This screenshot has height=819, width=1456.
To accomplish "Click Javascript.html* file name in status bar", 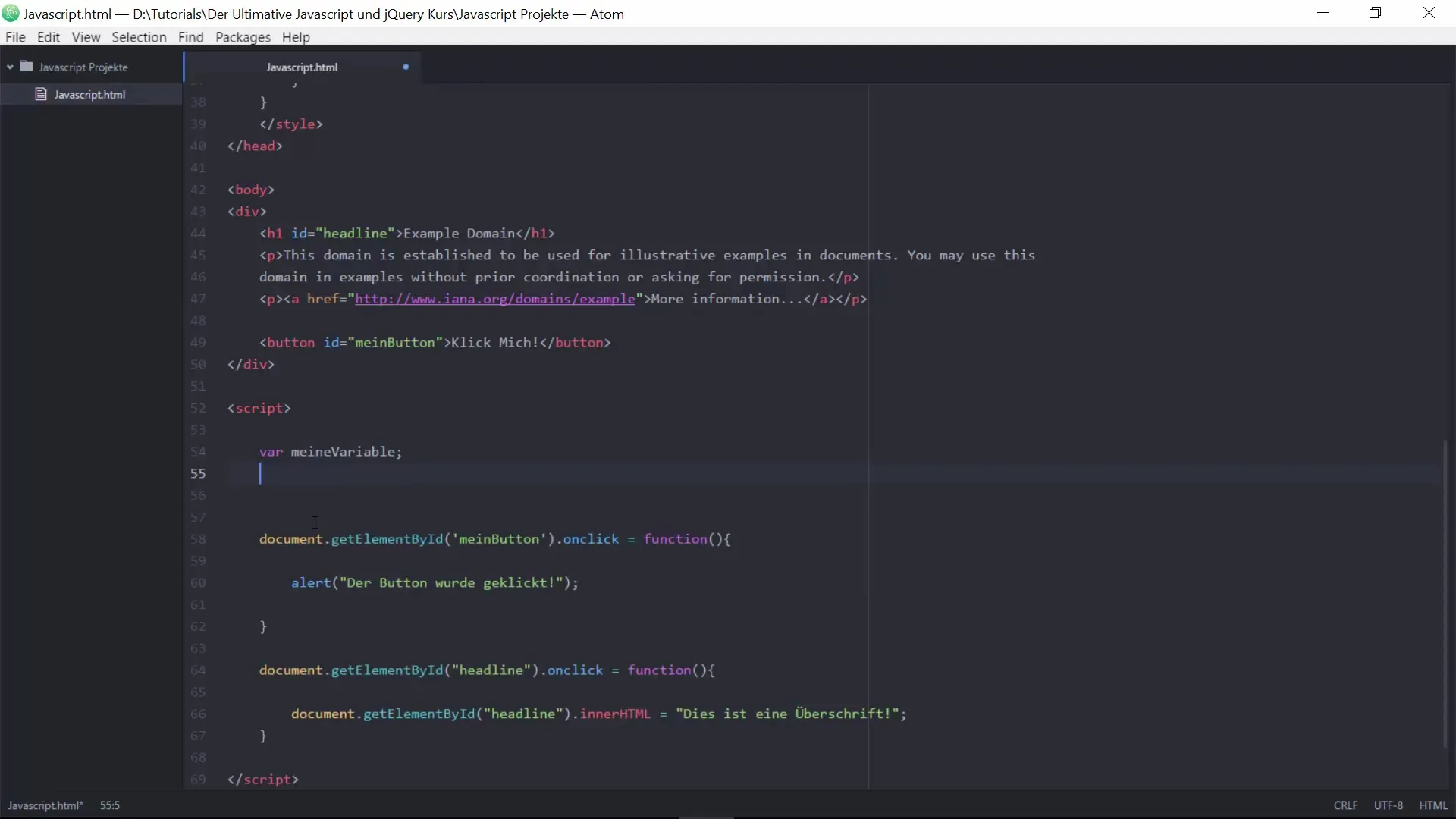I will (45, 805).
